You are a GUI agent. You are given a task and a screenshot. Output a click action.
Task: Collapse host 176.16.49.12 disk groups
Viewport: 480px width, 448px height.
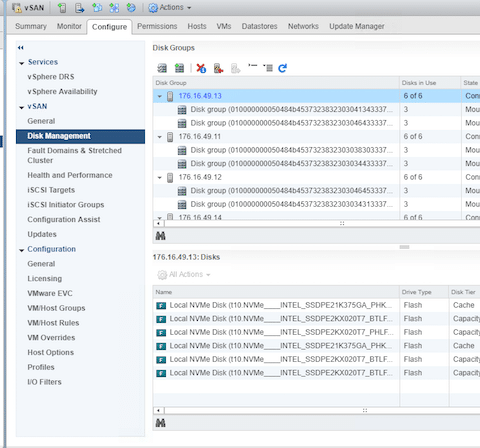160,178
